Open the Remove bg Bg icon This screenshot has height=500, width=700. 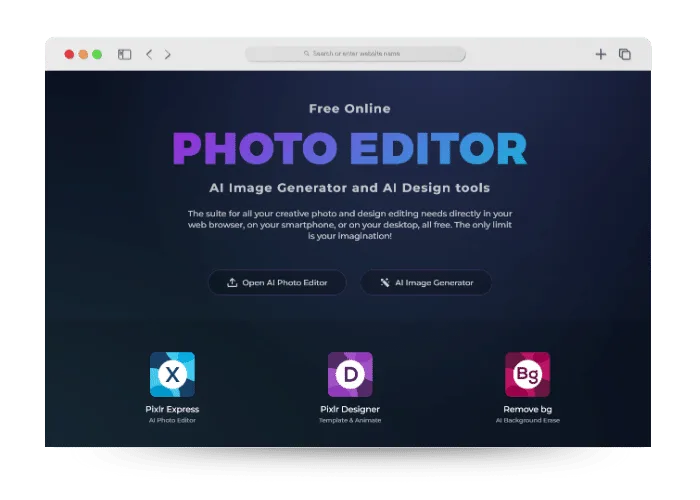coord(528,375)
